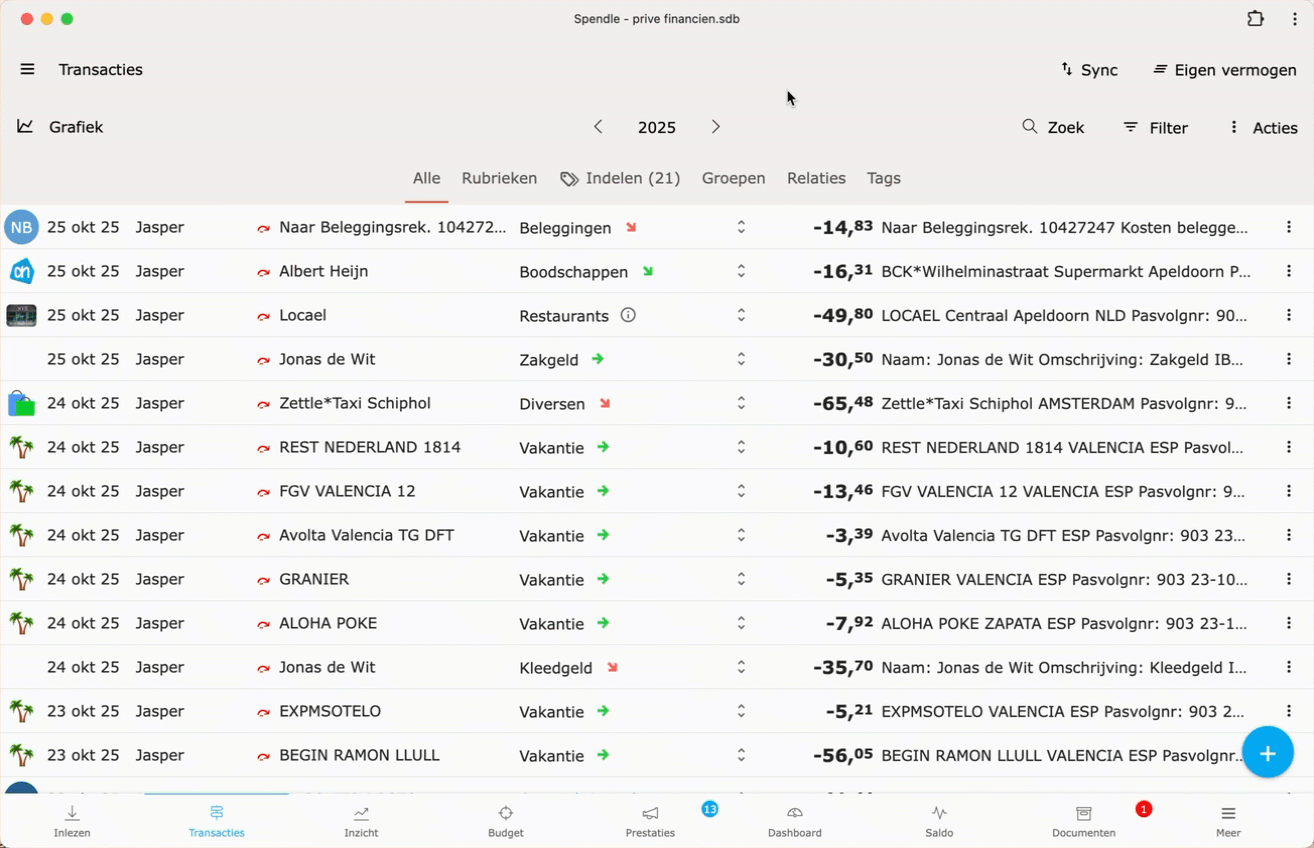Open the Acties menu
Screen dimensions: 1314x848
point(1262,127)
